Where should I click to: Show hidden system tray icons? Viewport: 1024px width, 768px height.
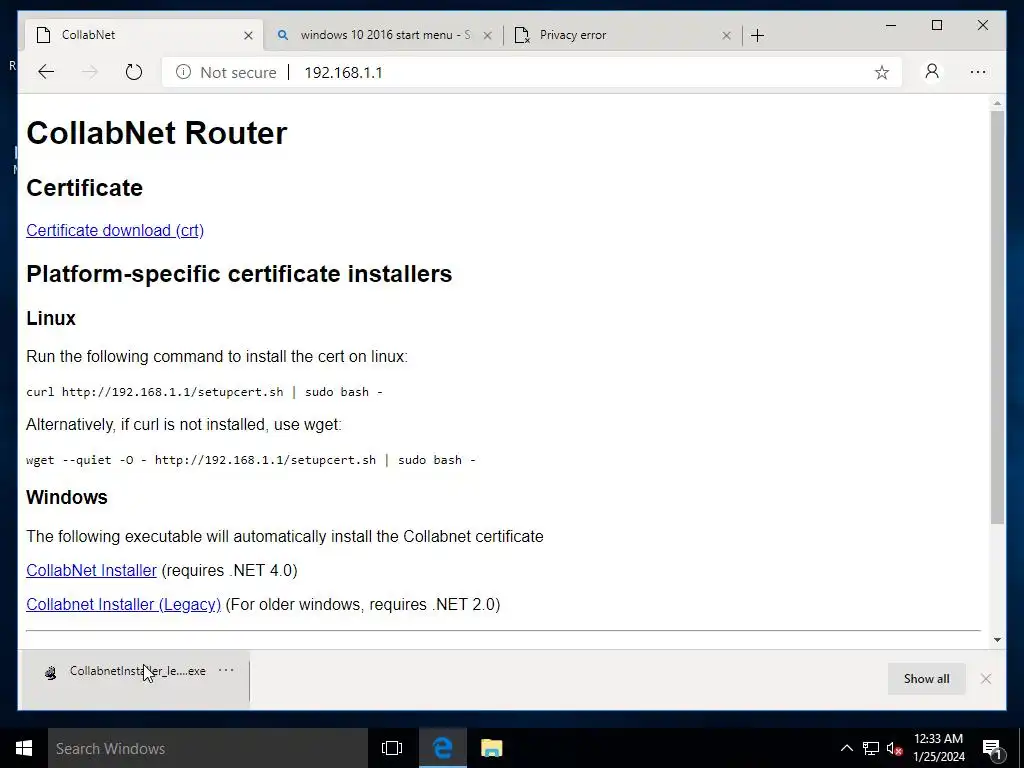(x=846, y=748)
